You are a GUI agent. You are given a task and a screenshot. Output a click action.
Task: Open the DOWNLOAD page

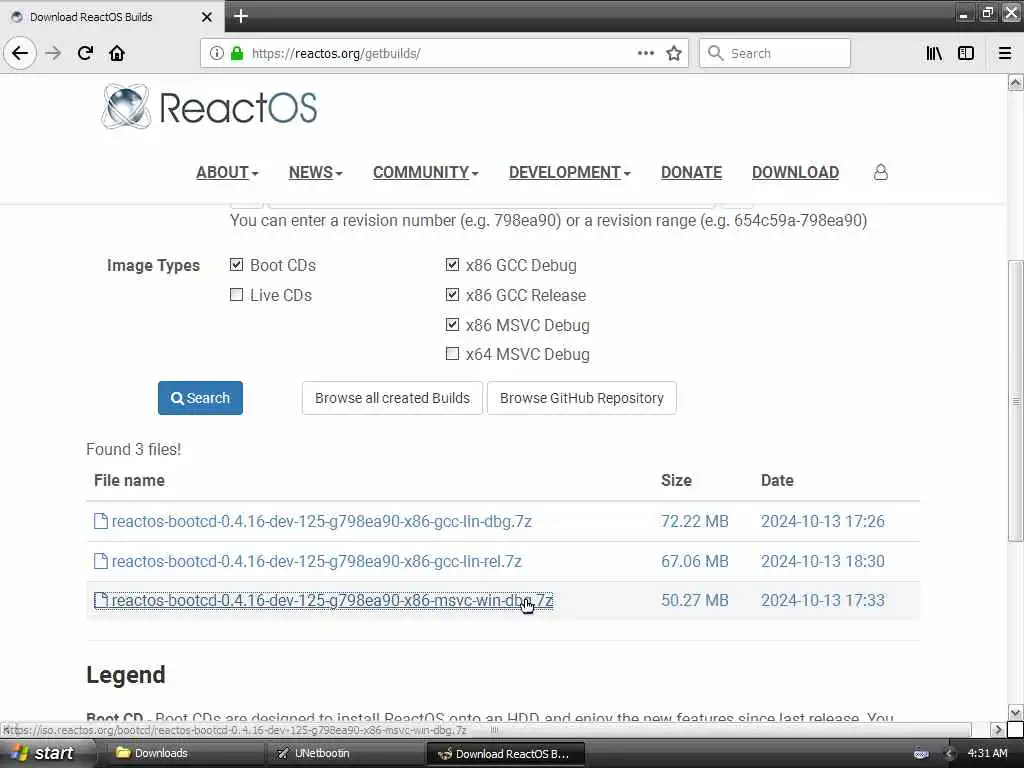[795, 172]
